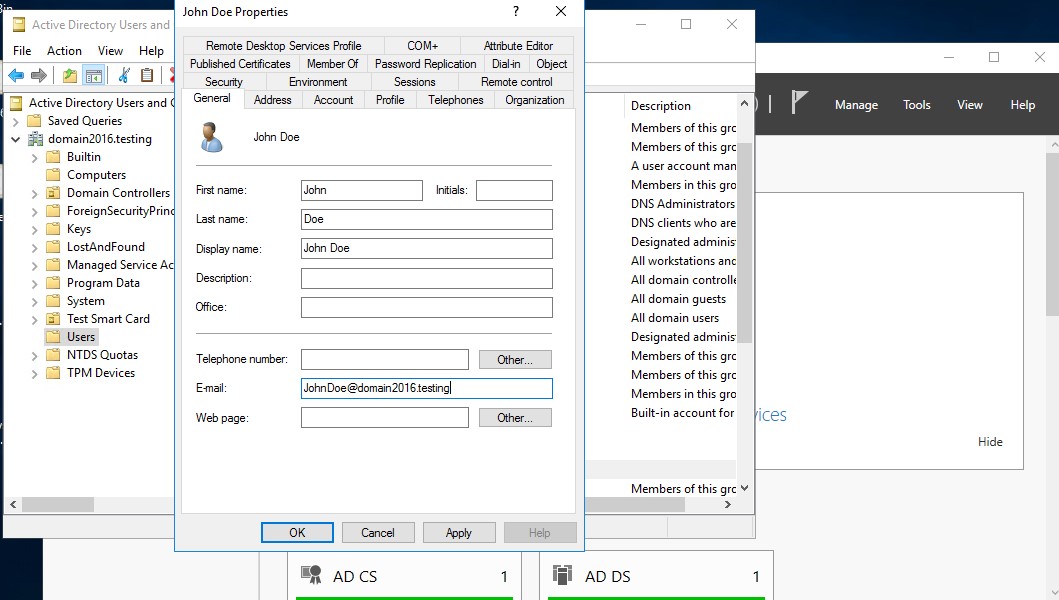This screenshot has height=600, width=1059.
Task: Click the First name input field
Action: point(361,191)
